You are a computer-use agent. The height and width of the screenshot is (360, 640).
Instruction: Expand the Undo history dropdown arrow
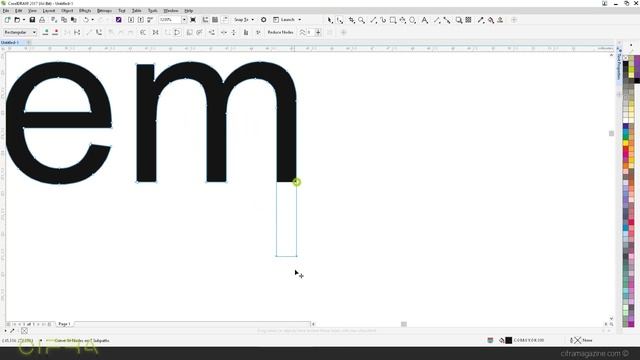point(93,20)
